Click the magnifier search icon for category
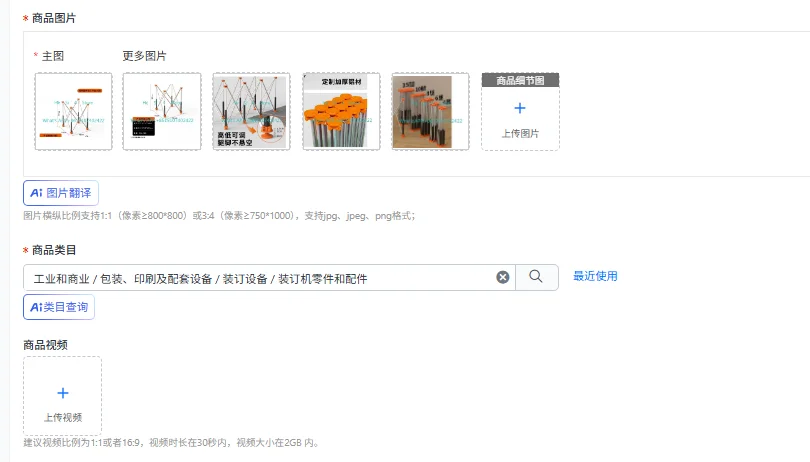The height and width of the screenshot is (462, 810). [x=536, y=277]
